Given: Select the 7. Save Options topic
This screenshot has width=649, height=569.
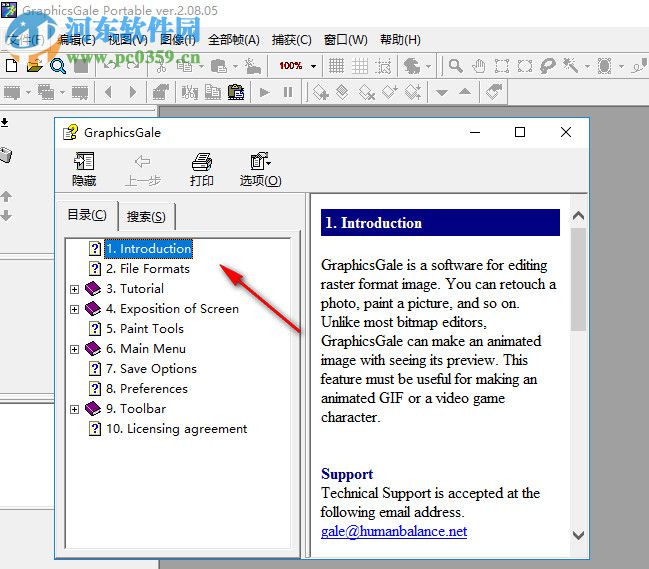Looking at the screenshot, I should 151,369.
